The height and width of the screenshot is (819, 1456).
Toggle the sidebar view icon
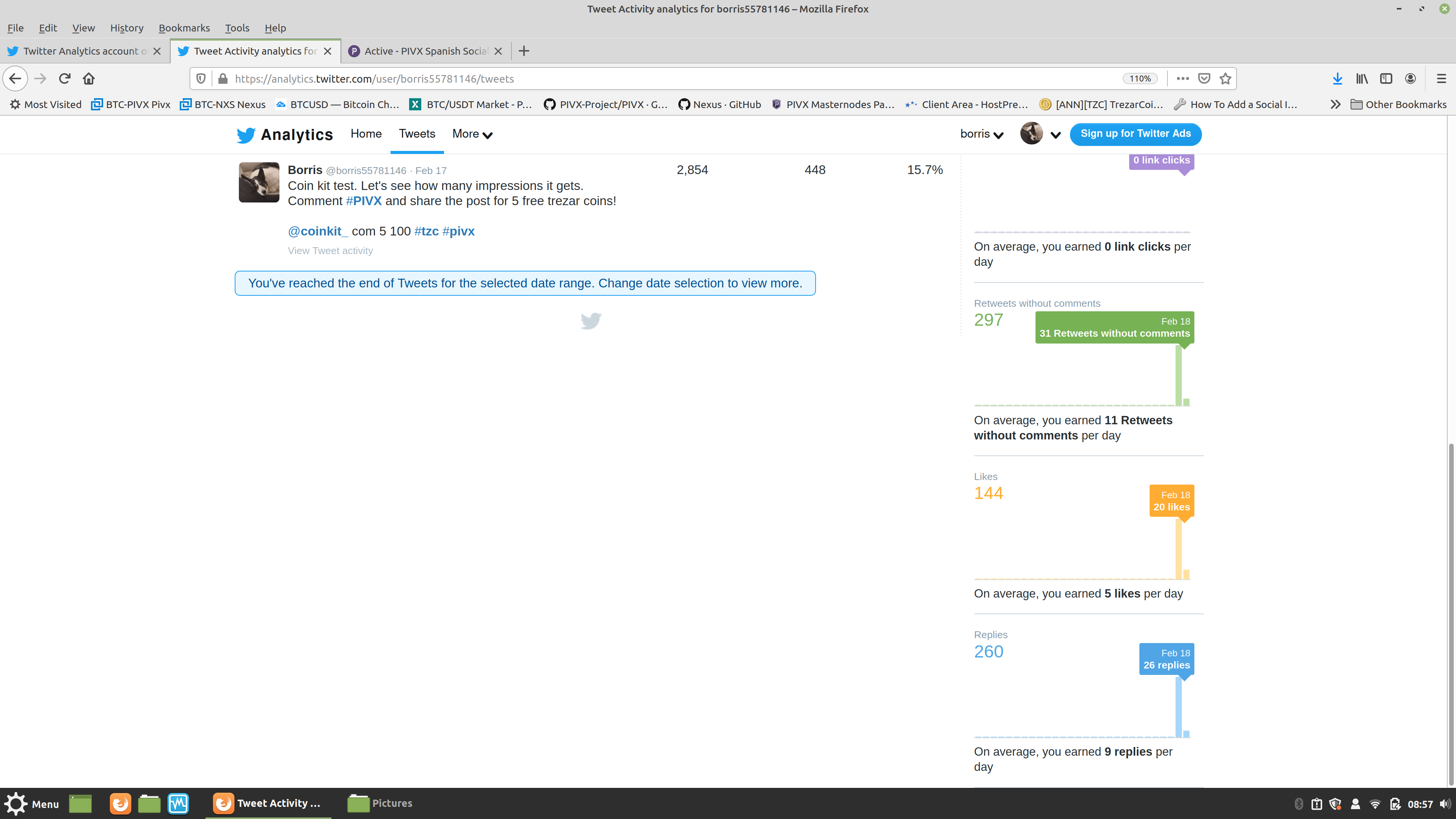coord(1386,78)
